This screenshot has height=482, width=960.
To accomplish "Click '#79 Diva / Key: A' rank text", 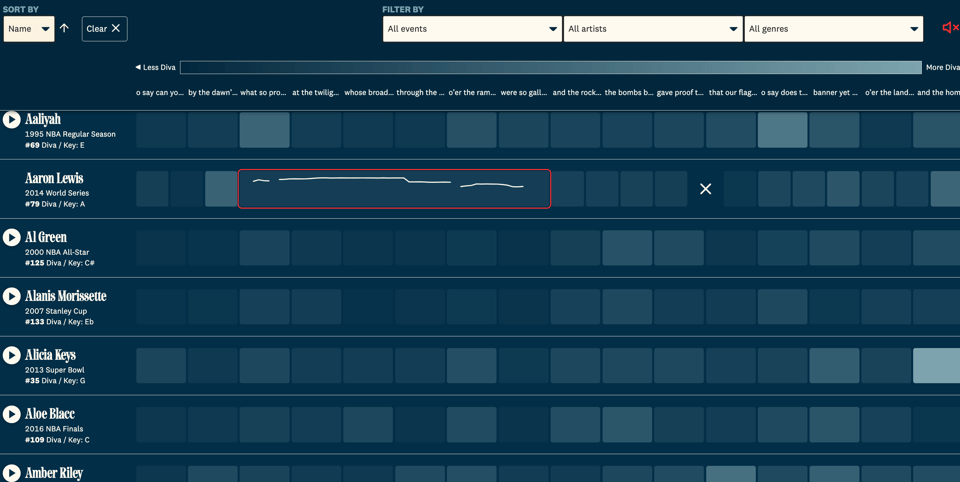I will (54, 204).
